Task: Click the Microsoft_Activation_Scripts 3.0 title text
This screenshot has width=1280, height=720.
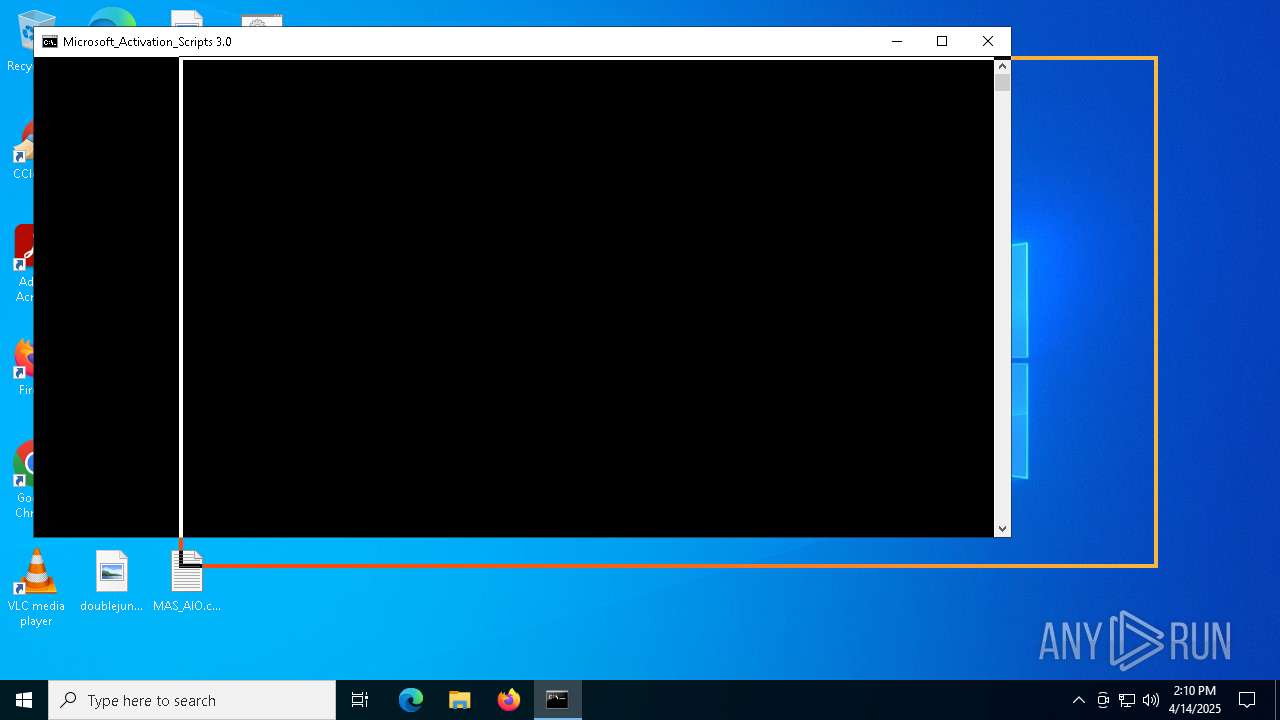Action: (147, 42)
